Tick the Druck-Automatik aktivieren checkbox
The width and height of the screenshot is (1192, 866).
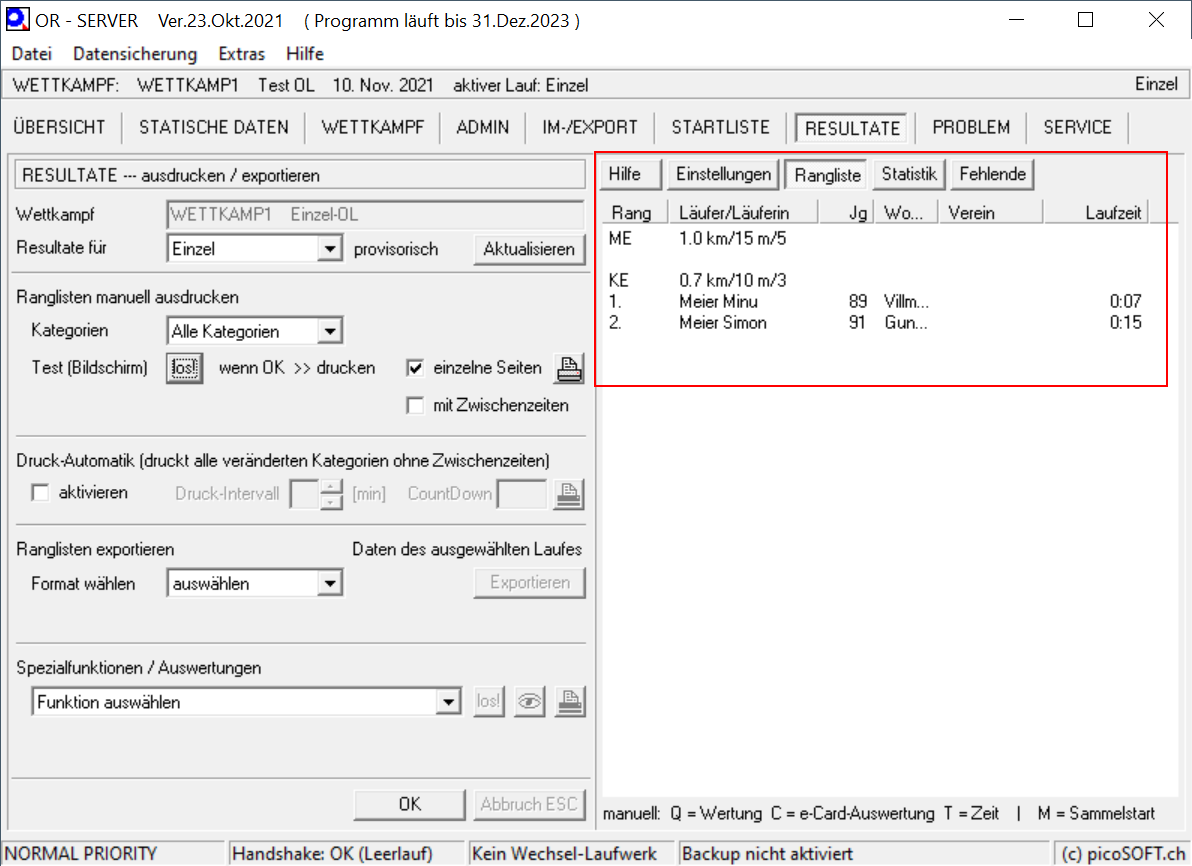pos(41,493)
